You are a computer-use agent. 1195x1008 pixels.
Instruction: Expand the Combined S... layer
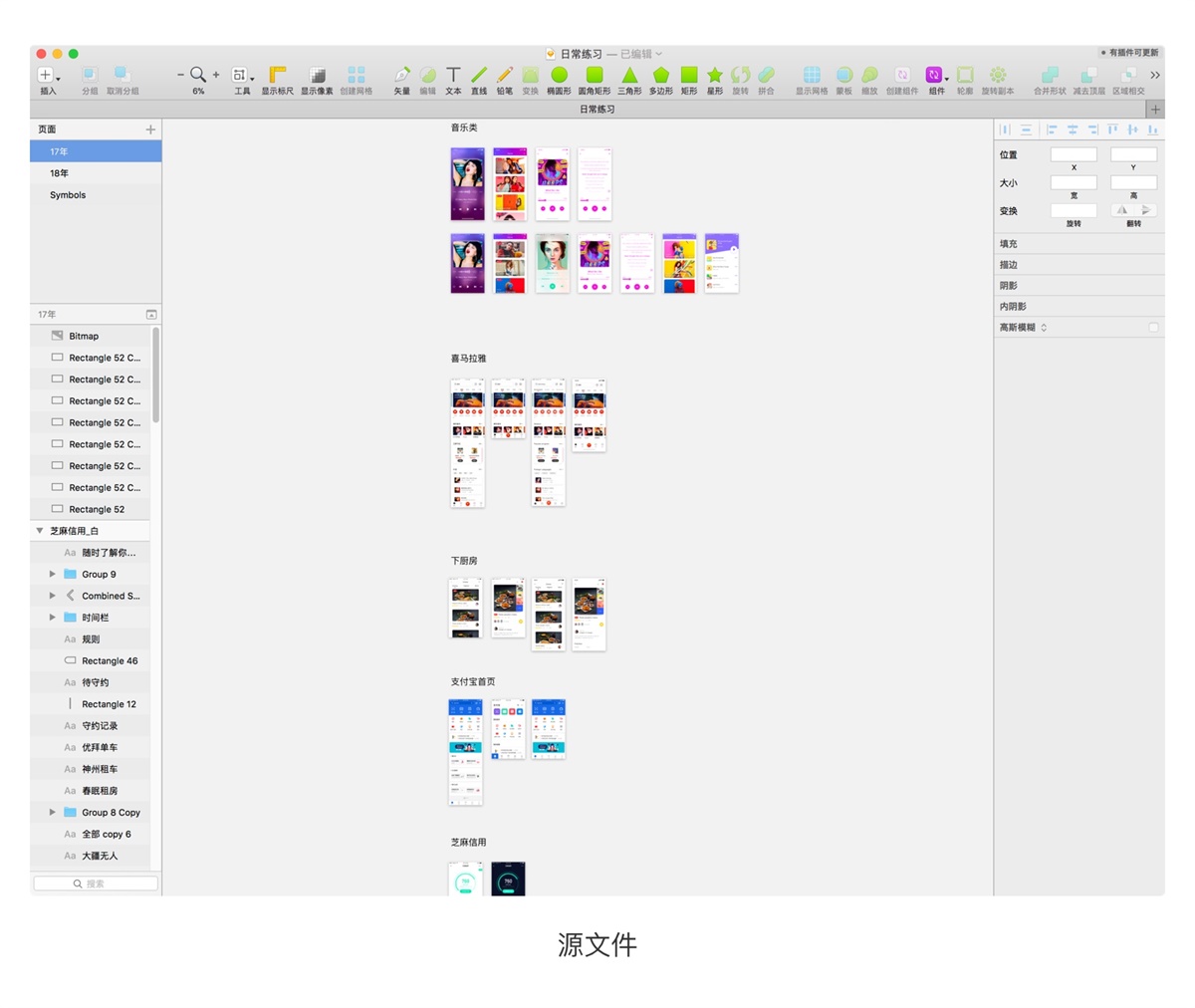coord(53,596)
